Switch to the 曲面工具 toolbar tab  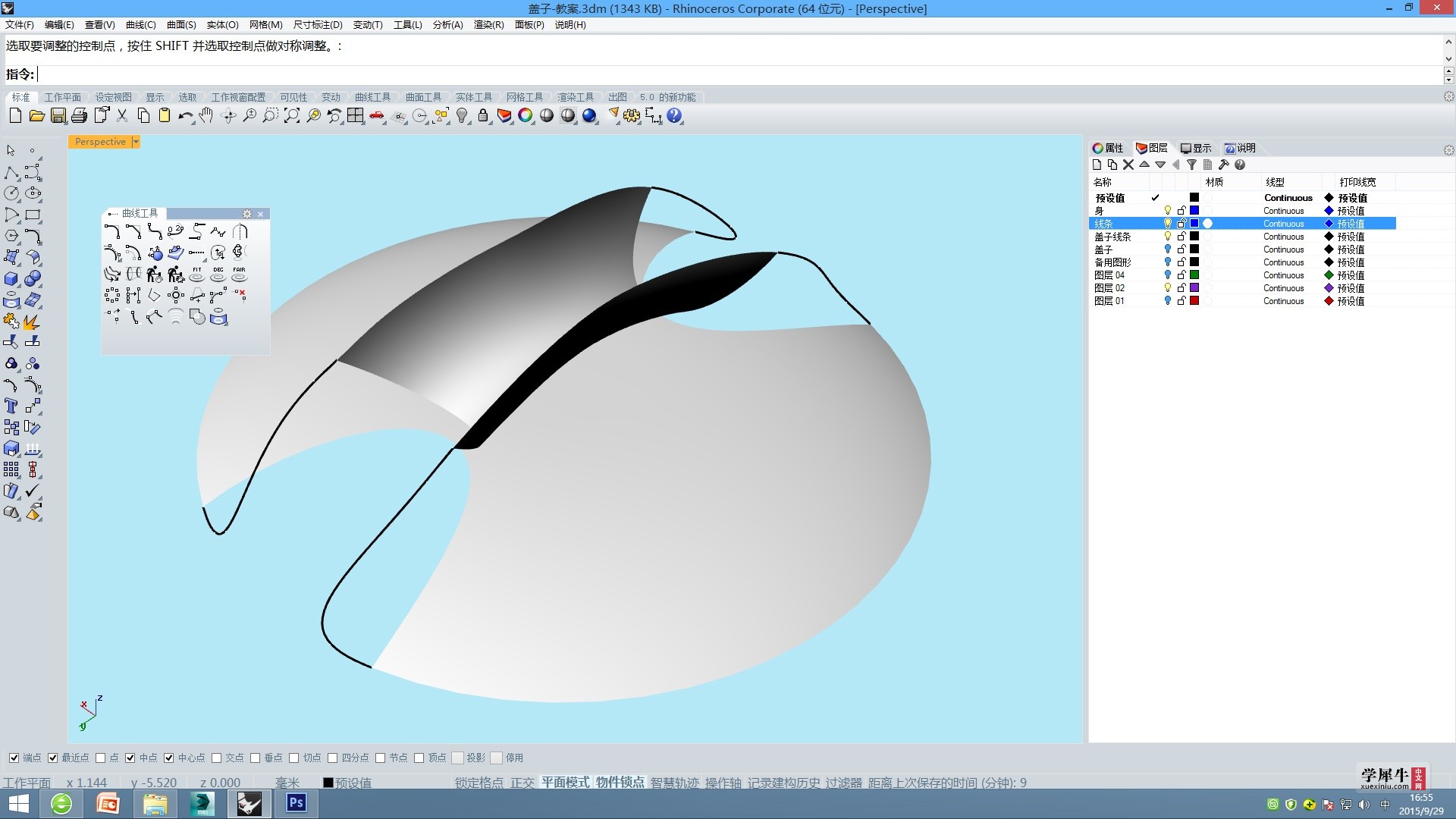(x=423, y=97)
